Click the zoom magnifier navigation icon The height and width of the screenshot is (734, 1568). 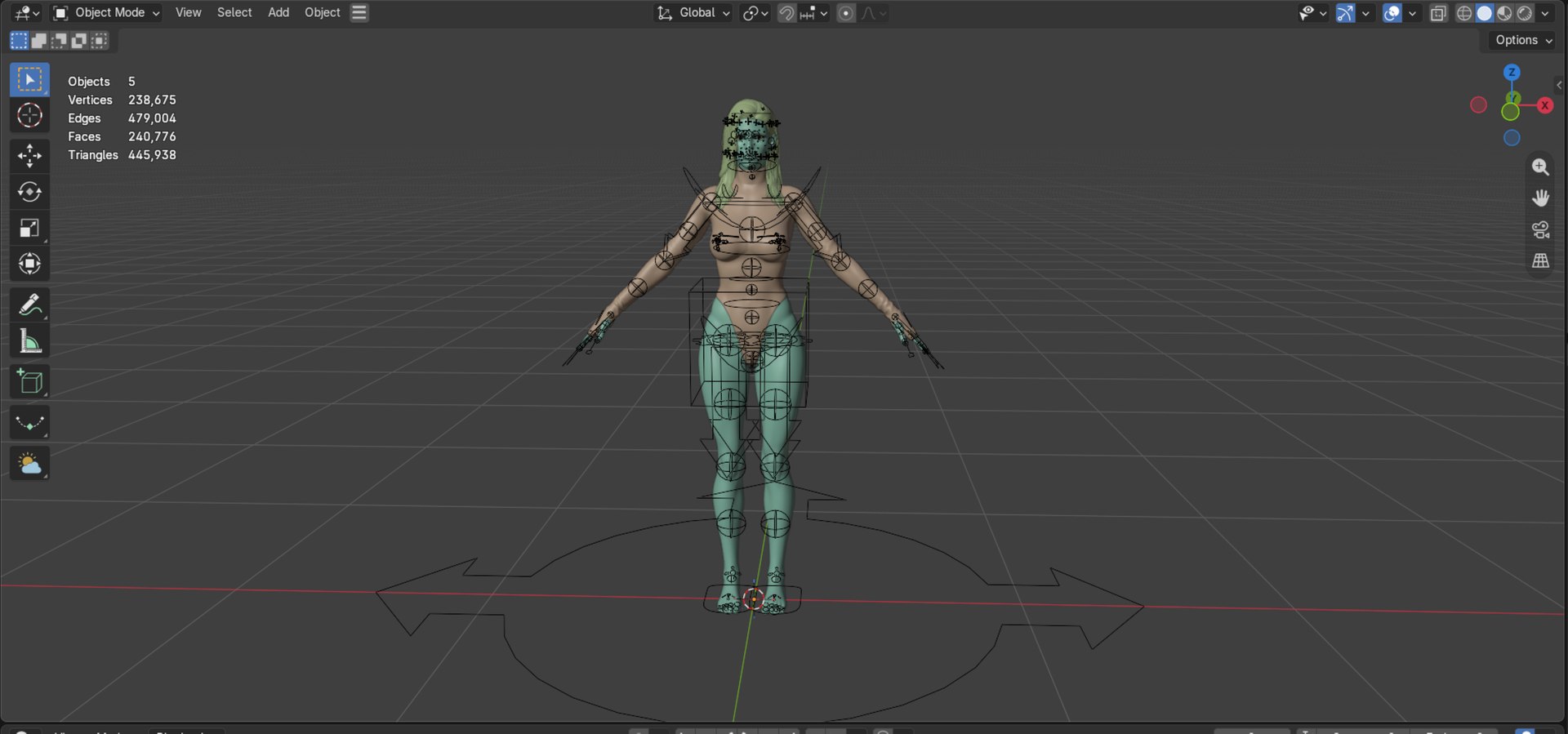1540,167
